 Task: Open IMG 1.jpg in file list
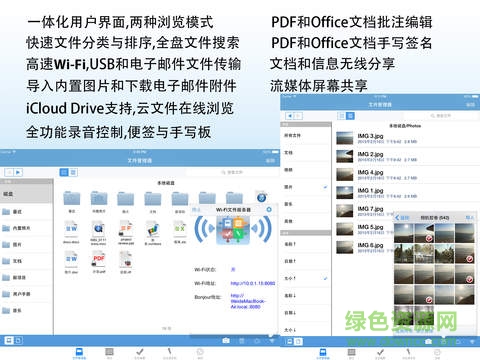407,193
